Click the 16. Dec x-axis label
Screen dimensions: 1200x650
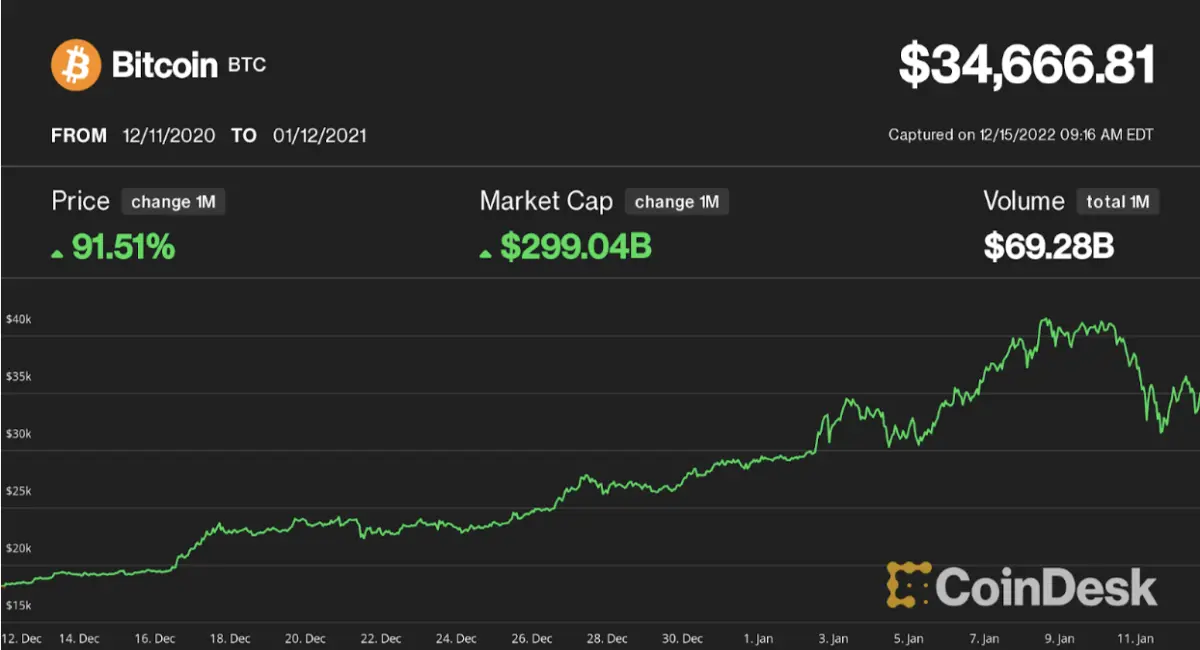(153, 637)
